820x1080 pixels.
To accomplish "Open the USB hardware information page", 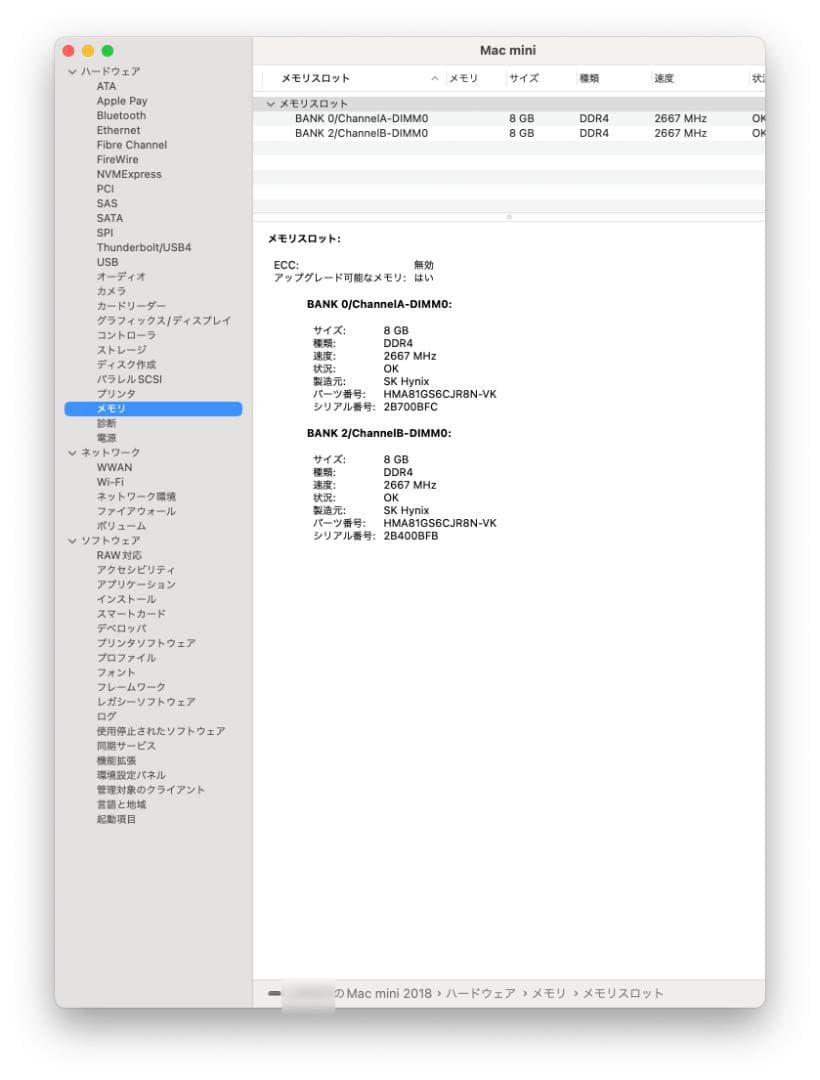I will pos(109,261).
